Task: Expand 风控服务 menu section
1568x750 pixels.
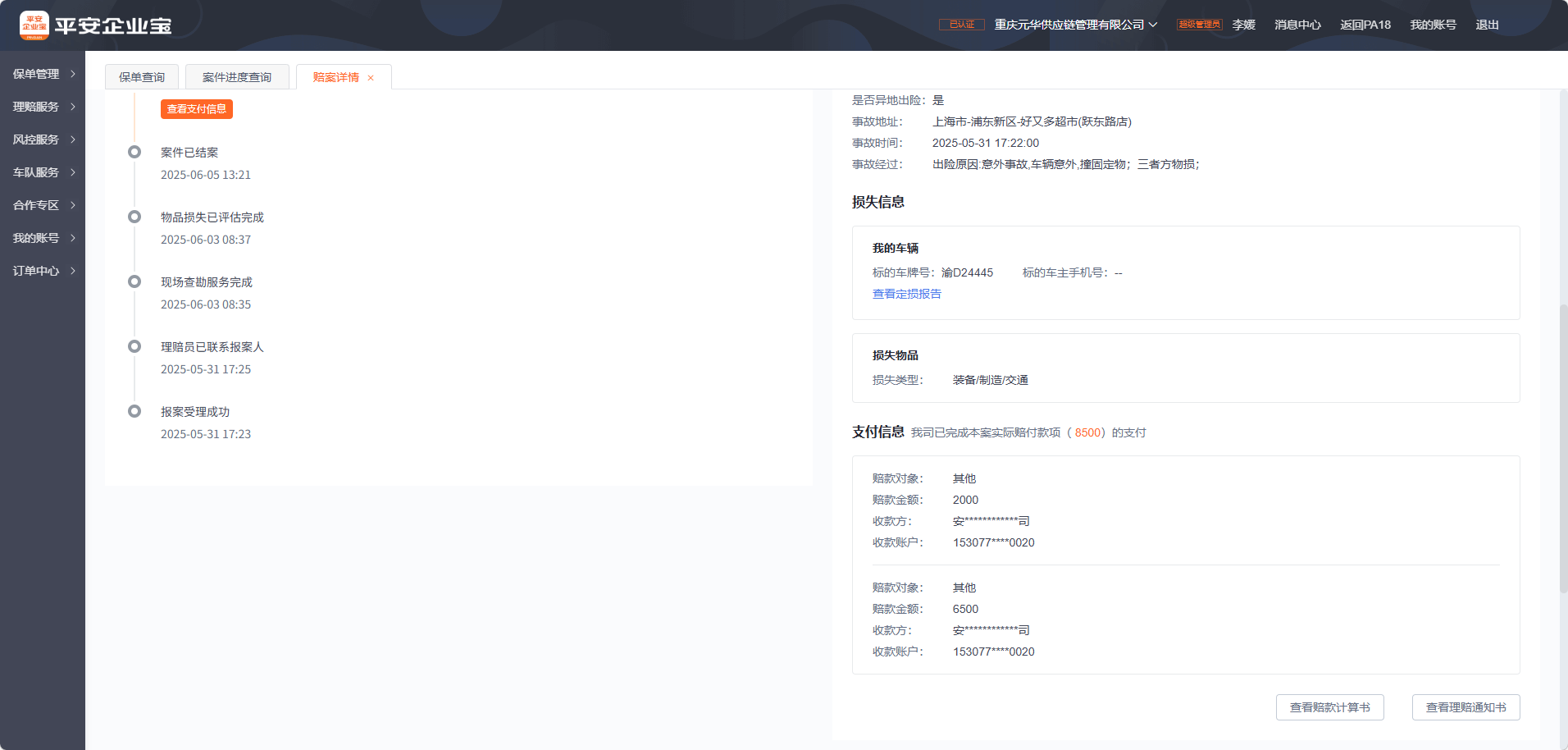Action: (43, 139)
